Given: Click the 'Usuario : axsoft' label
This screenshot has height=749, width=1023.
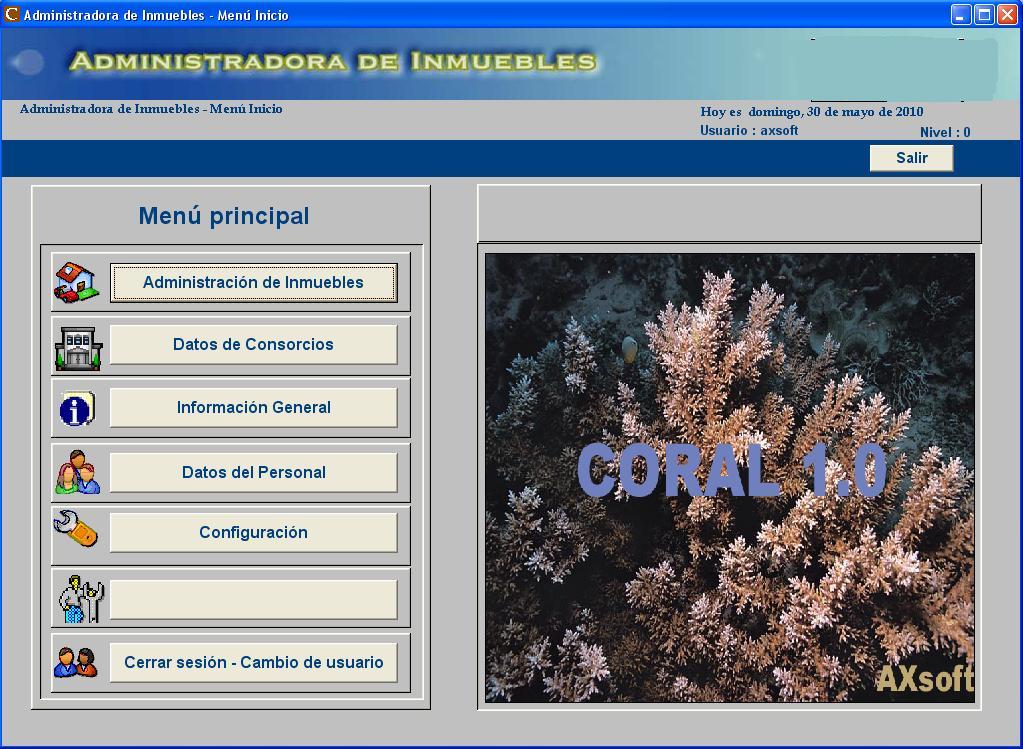Looking at the screenshot, I should (x=749, y=130).
